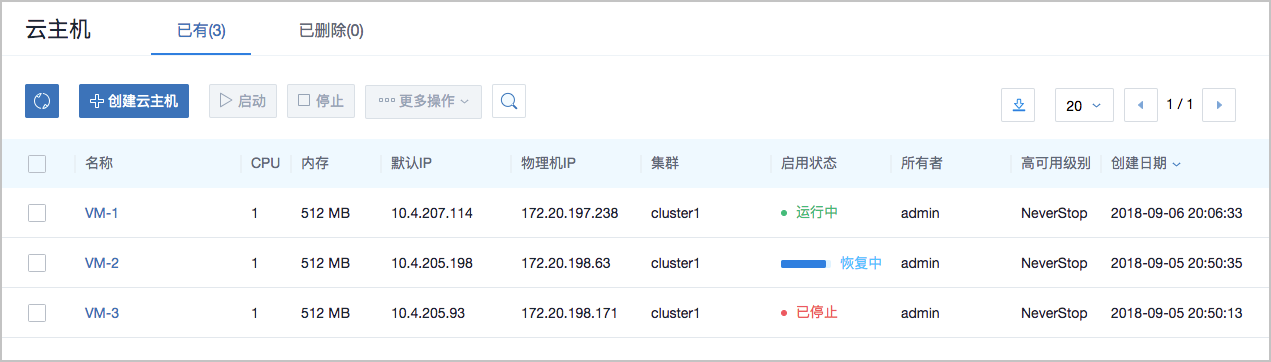Click 所有者 column header
The height and width of the screenshot is (362, 1271).
pos(922,163)
